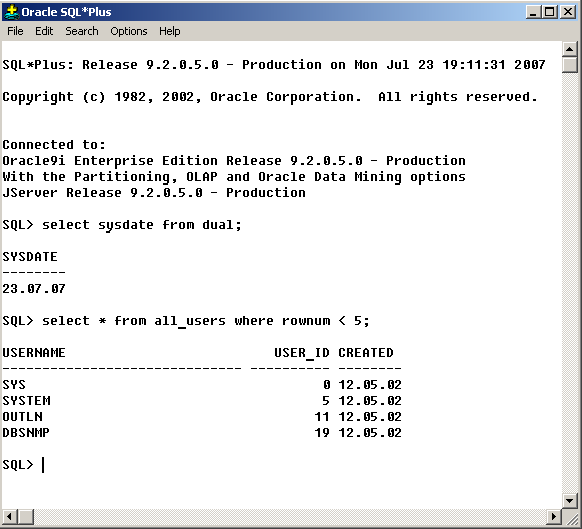The height and width of the screenshot is (529, 582).
Task: Open the Options menu
Action: click(129, 31)
